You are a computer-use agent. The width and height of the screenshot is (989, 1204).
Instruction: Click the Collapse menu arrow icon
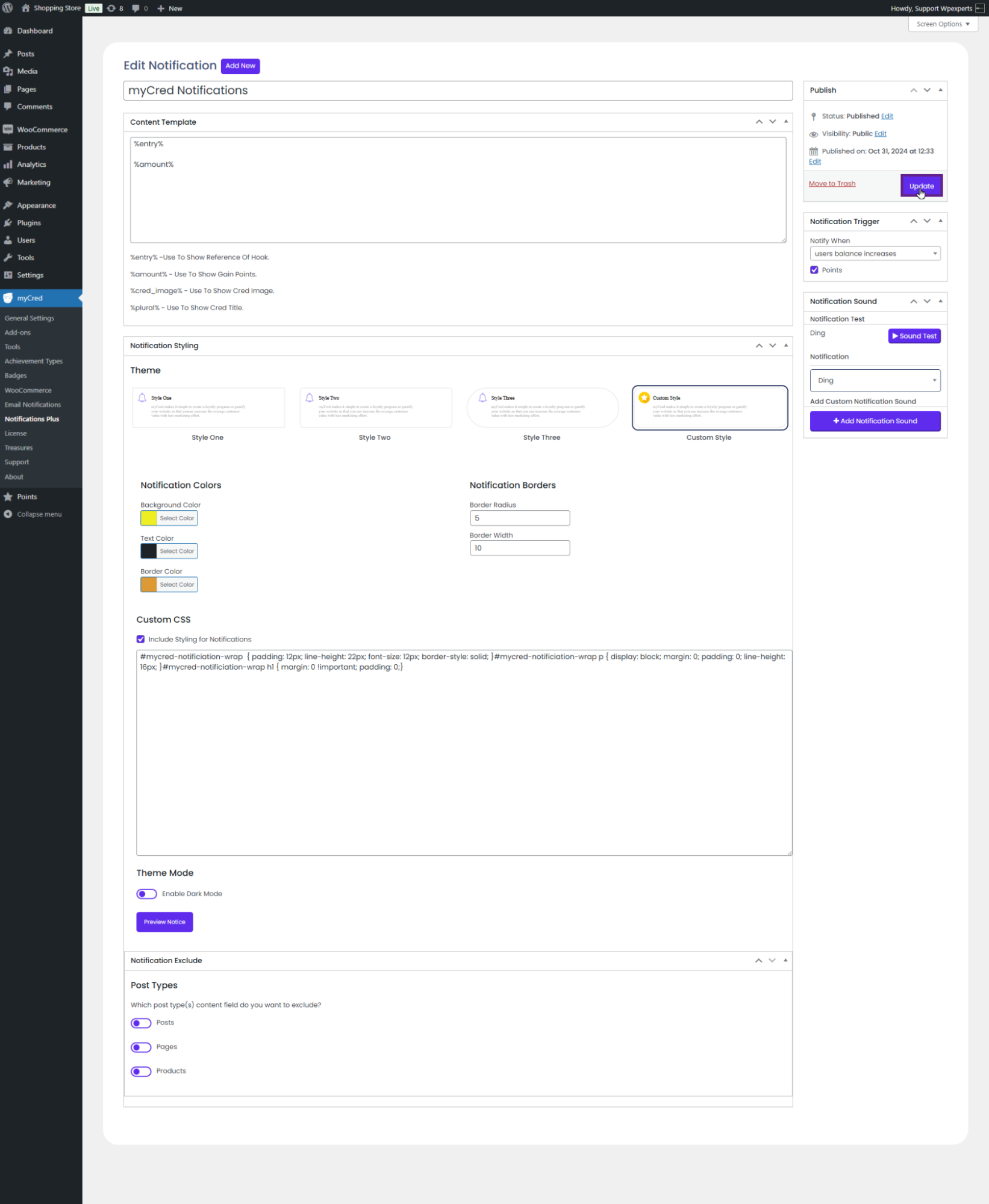(x=8, y=514)
